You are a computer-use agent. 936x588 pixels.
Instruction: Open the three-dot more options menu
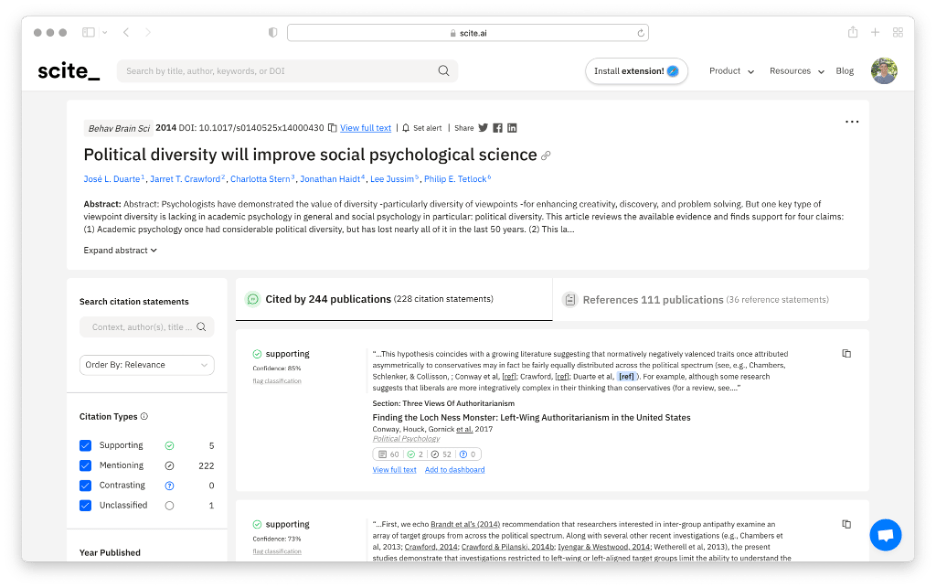pos(852,122)
